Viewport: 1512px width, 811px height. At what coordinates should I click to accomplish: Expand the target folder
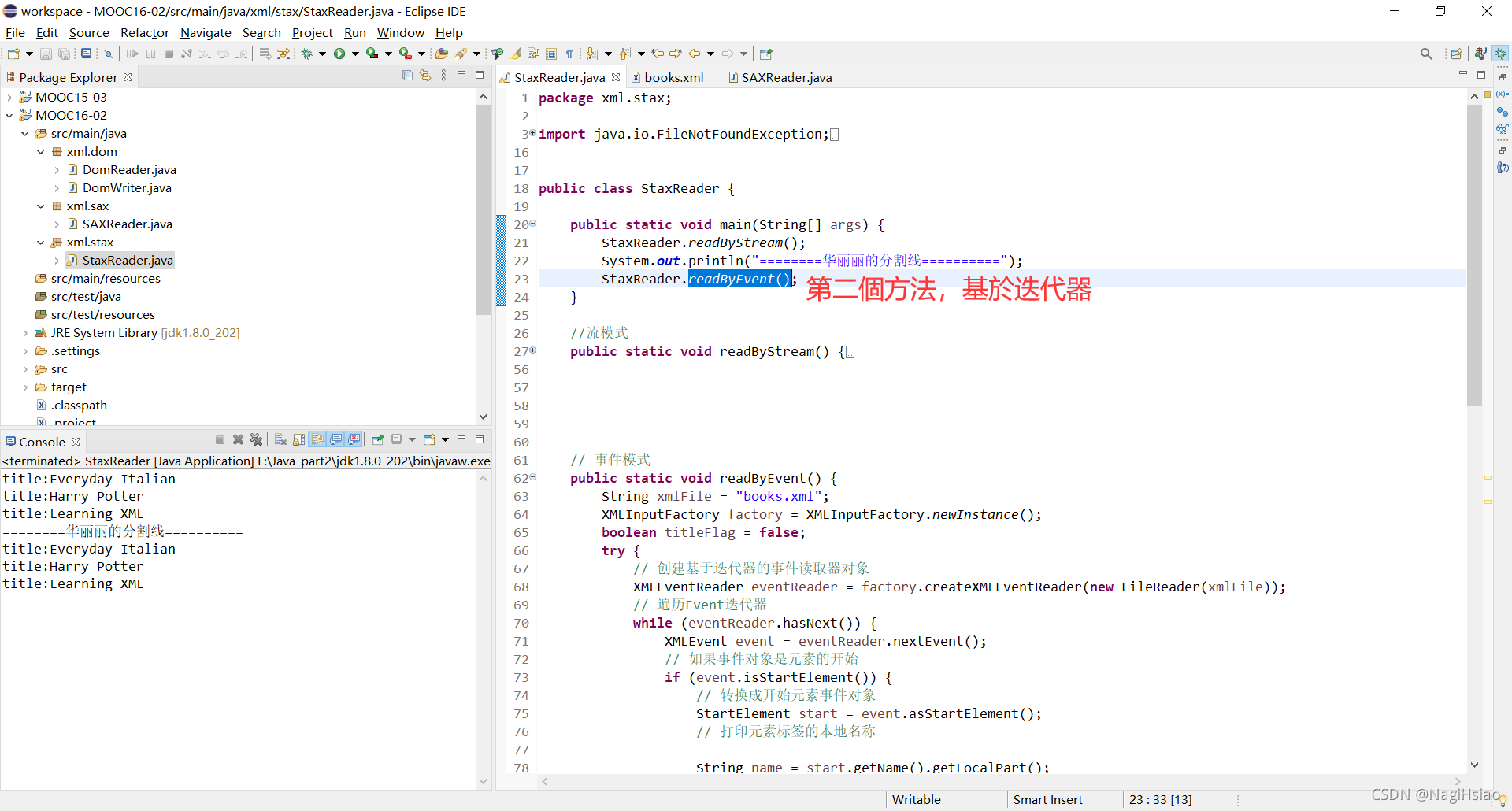(x=25, y=387)
